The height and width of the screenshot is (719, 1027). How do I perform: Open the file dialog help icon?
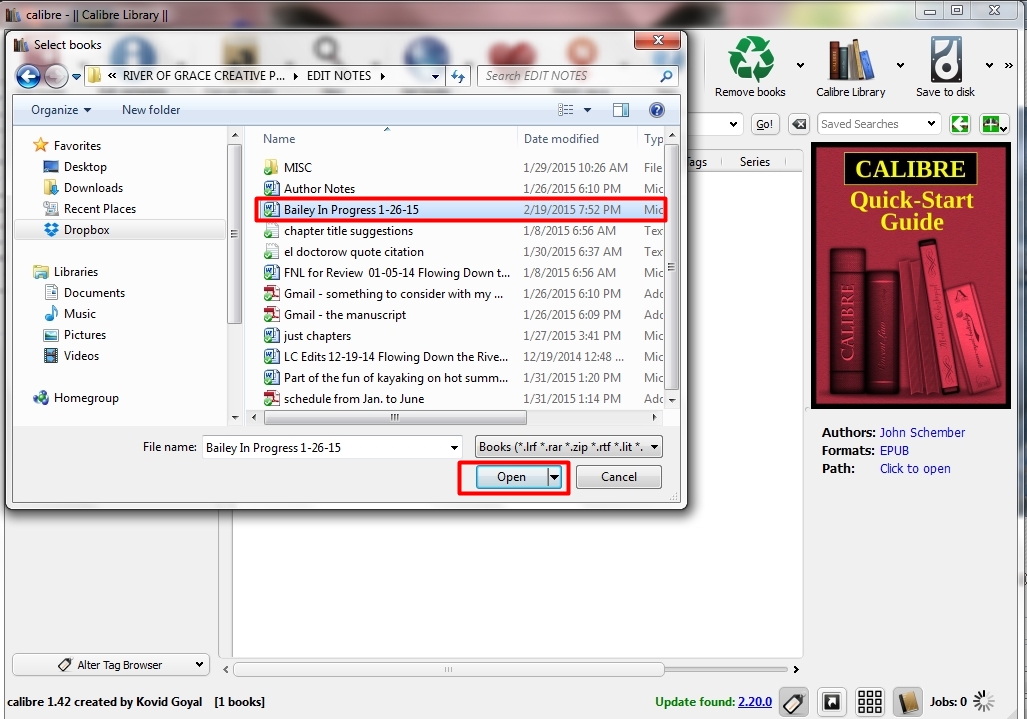pyautogui.click(x=657, y=110)
